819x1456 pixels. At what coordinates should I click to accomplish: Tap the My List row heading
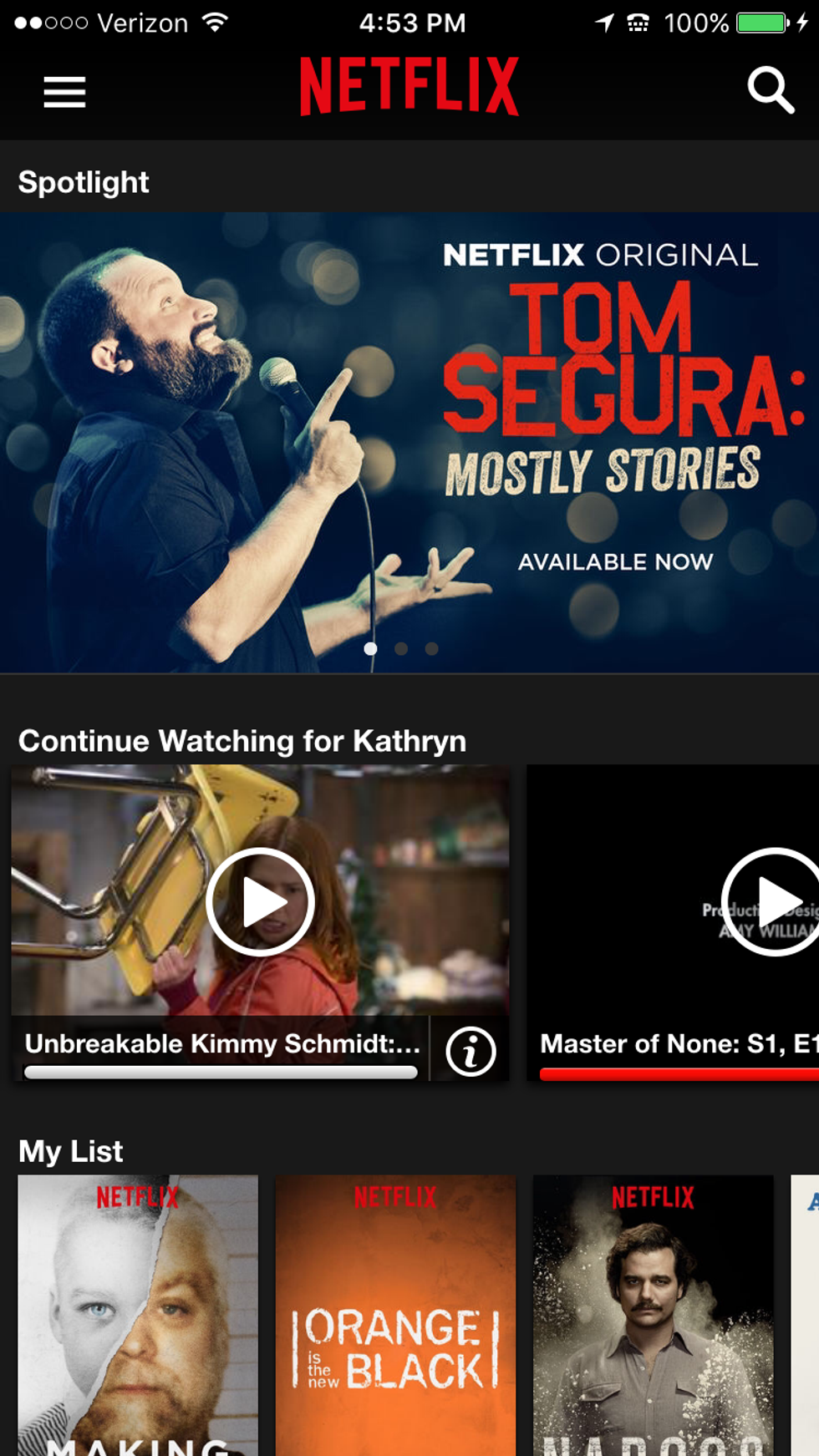coord(71,1151)
